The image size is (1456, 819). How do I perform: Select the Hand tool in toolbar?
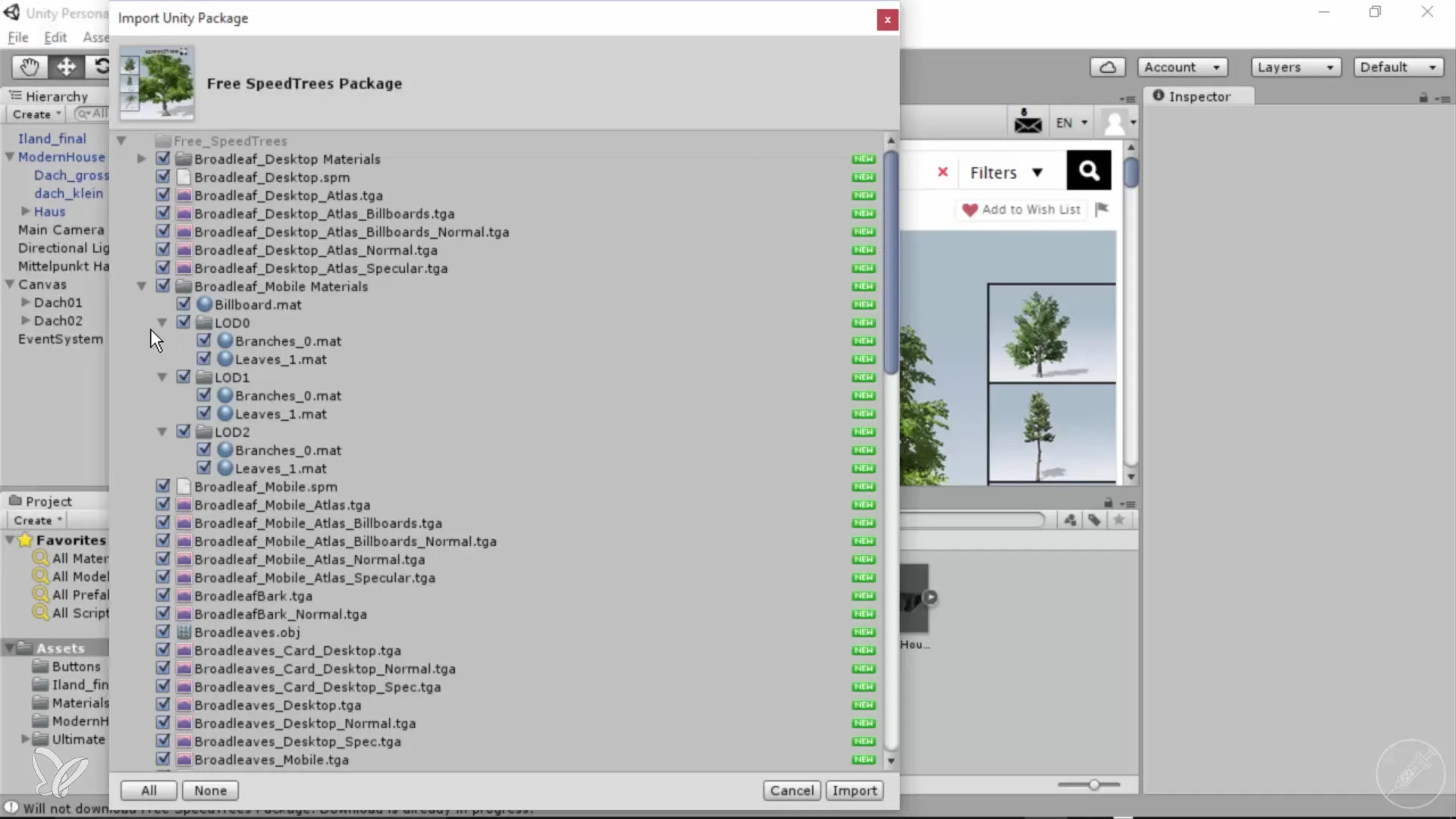[x=30, y=67]
